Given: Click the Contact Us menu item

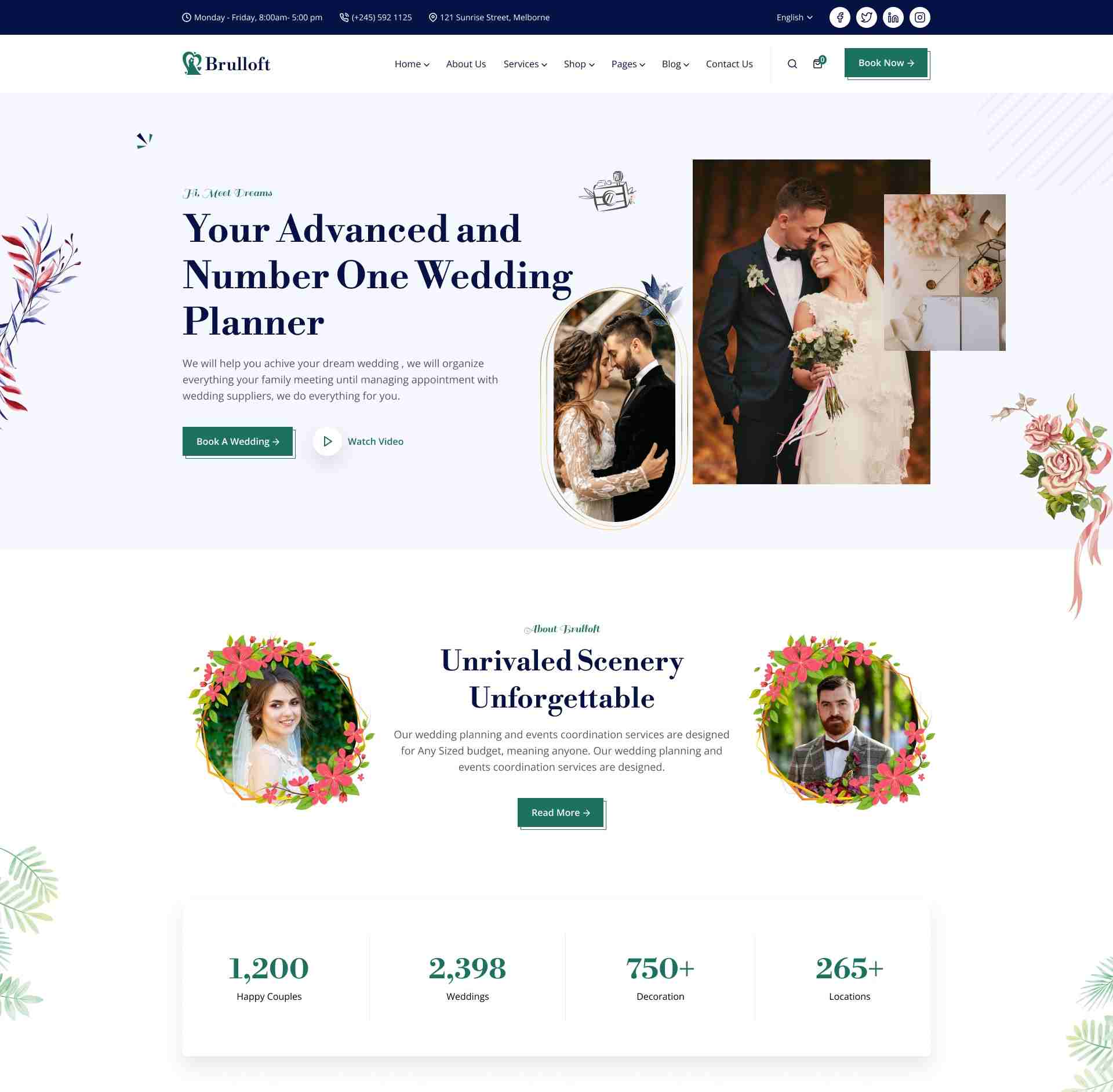Looking at the screenshot, I should coord(729,63).
